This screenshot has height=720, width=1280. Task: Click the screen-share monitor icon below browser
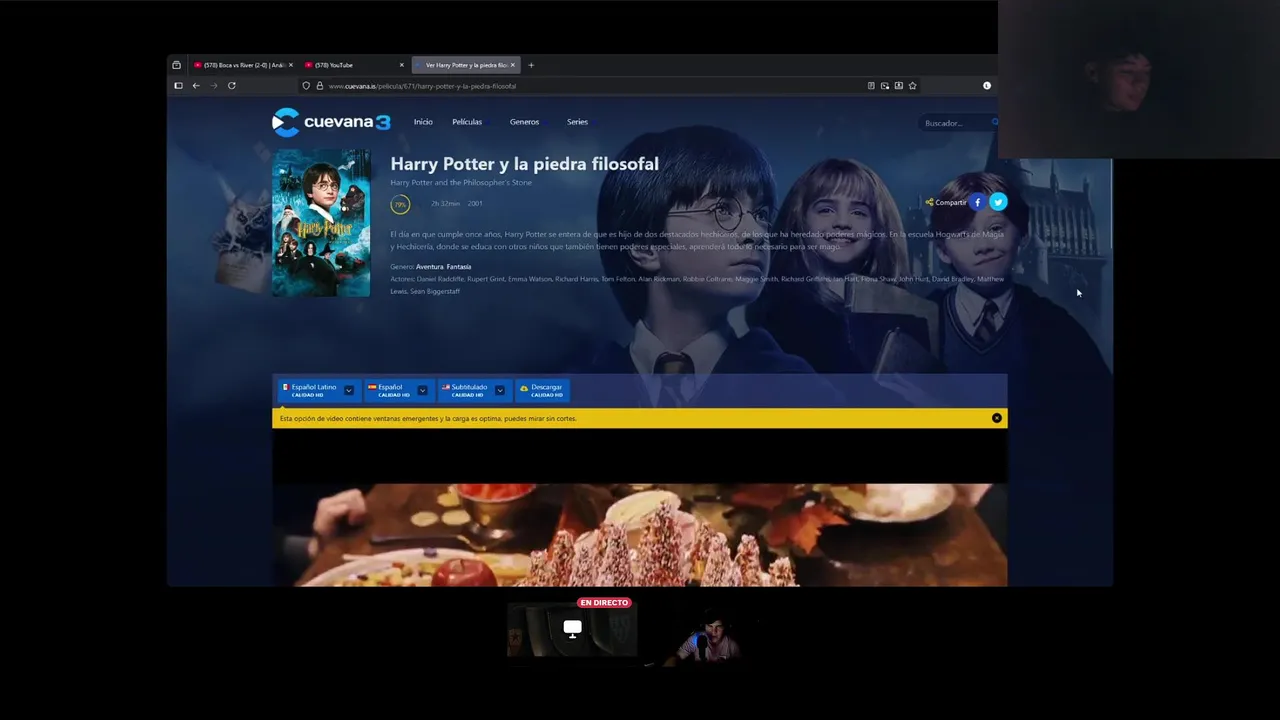[x=572, y=628]
